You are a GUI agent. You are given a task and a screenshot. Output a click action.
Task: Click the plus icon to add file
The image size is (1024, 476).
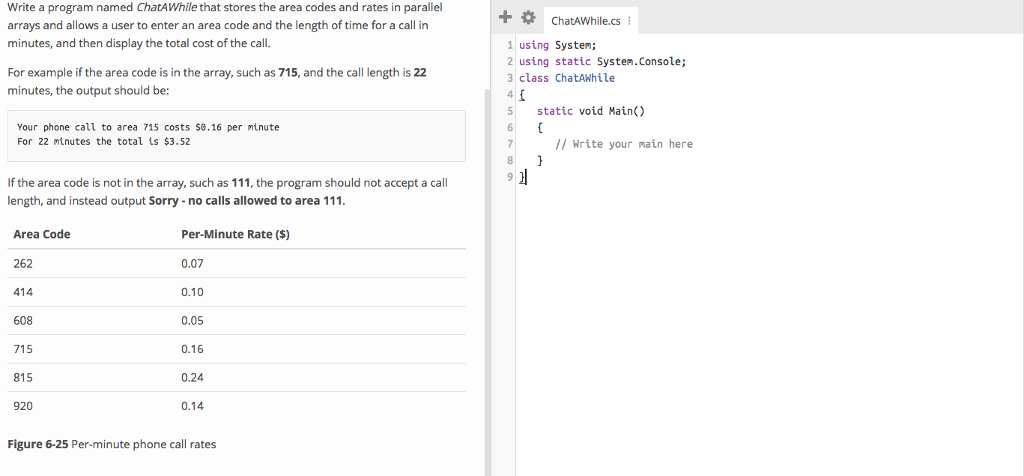[x=505, y=18]
